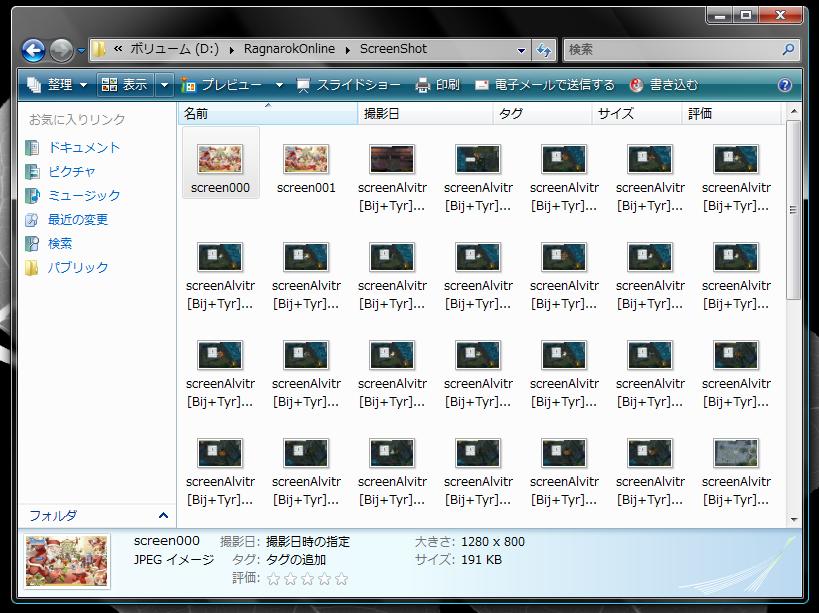
Task: Click the magnifier search icon
Action: 788,50
